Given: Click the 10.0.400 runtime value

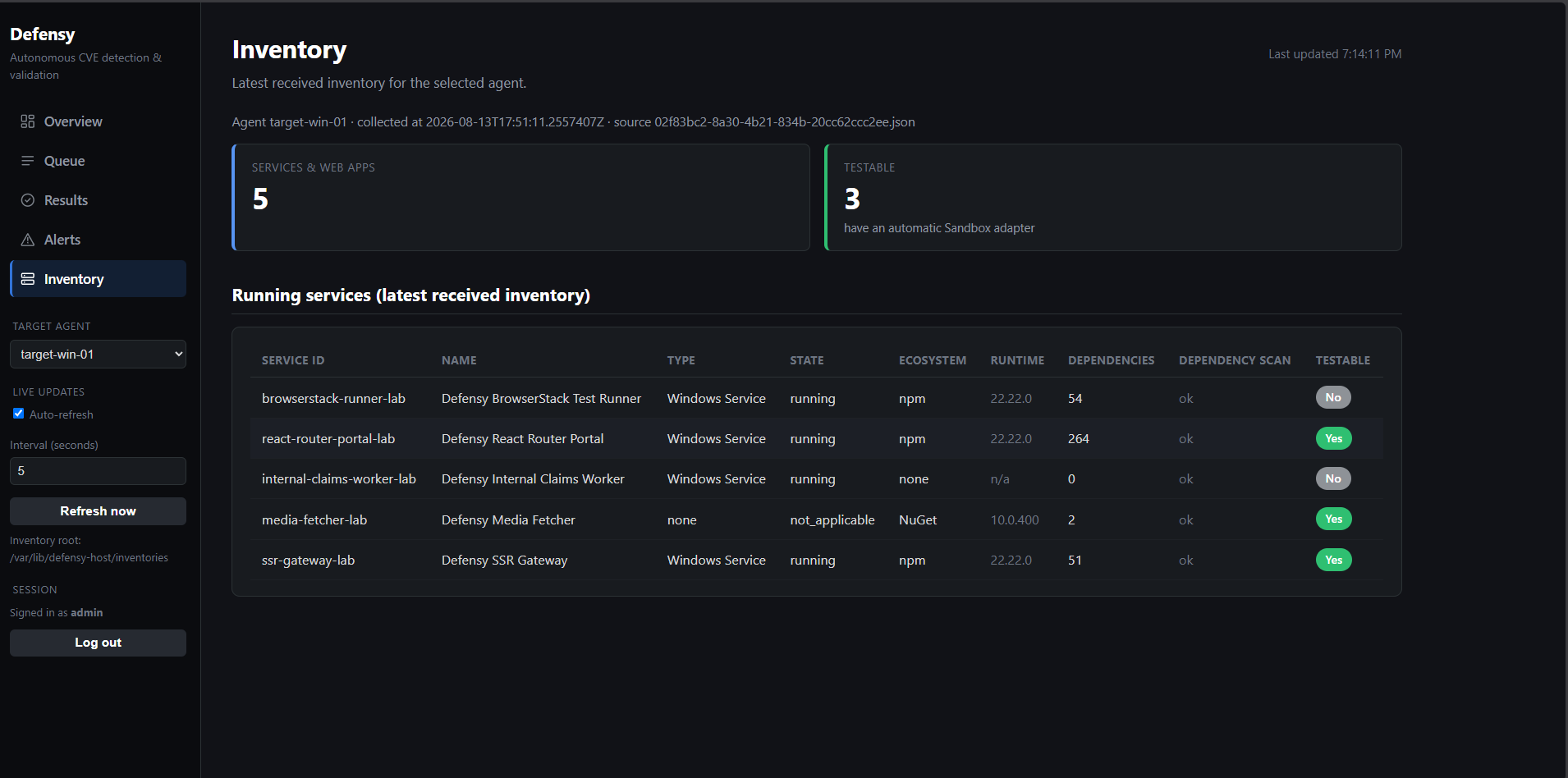Looking at the screenshot, I should [x=1015, y=520].
